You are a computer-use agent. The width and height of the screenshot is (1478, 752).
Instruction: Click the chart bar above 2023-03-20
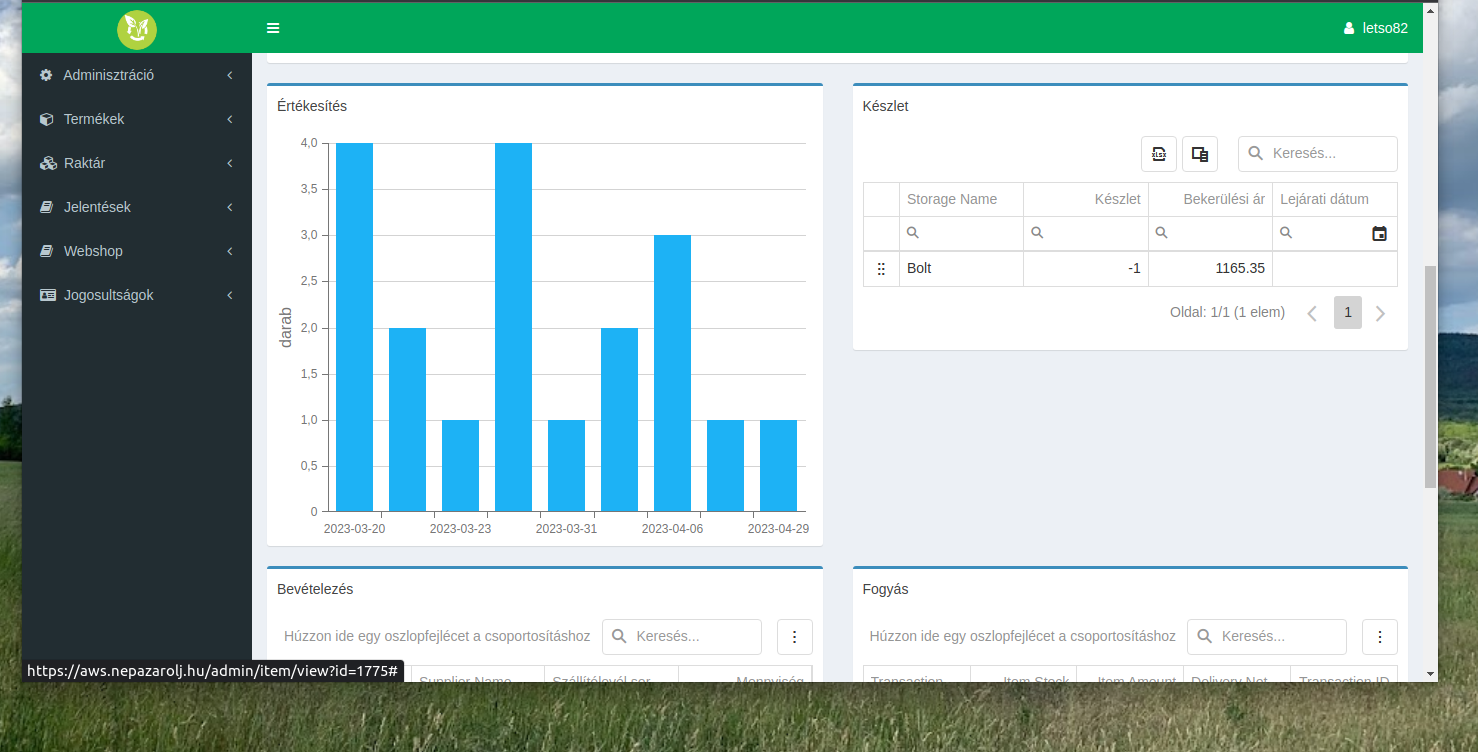click(354, 327)
